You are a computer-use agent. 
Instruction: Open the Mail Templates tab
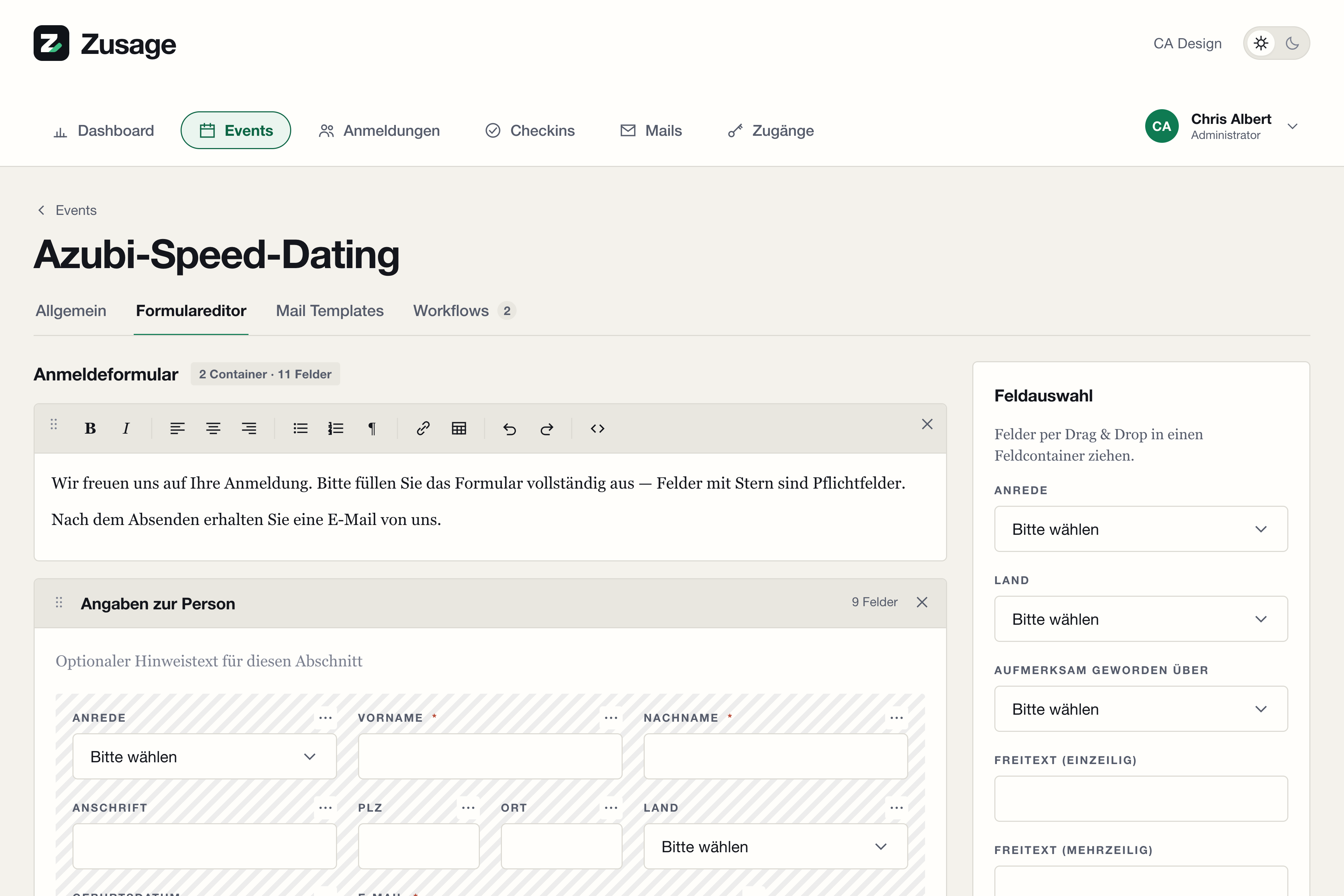330,311
